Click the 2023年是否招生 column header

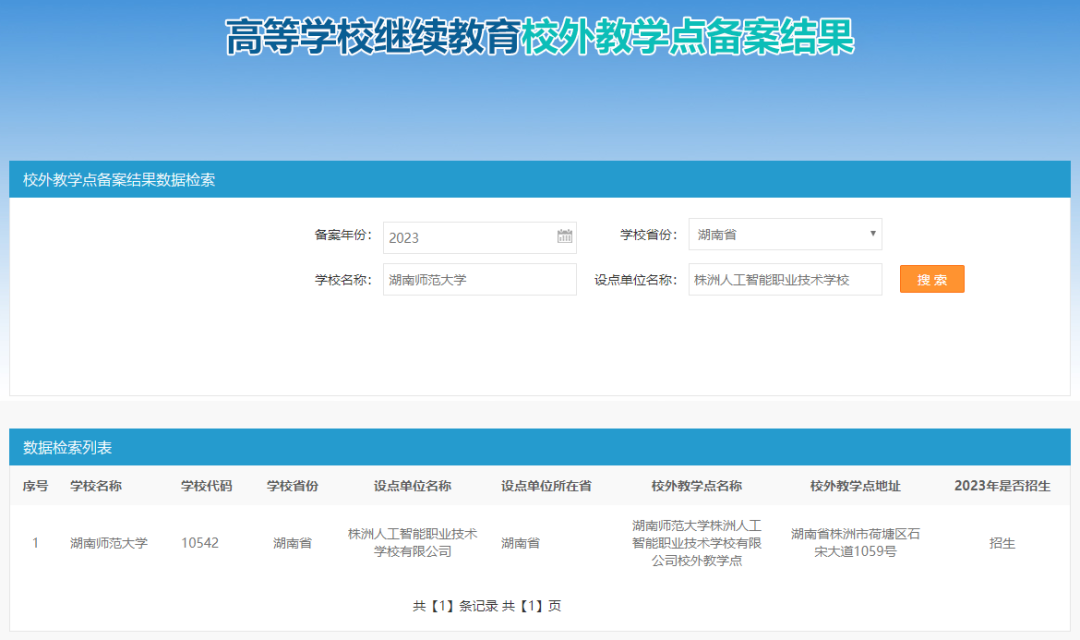(1002, 487)
